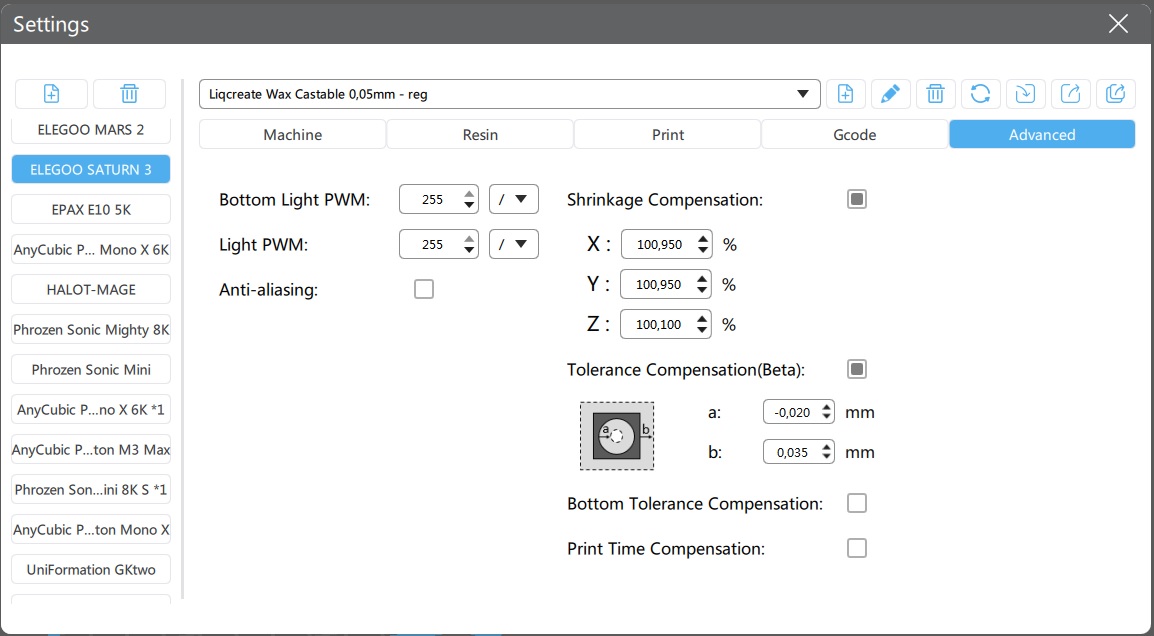Import a profile from file
This screenshot has height=636, width=1154.
pos(1025,94)
